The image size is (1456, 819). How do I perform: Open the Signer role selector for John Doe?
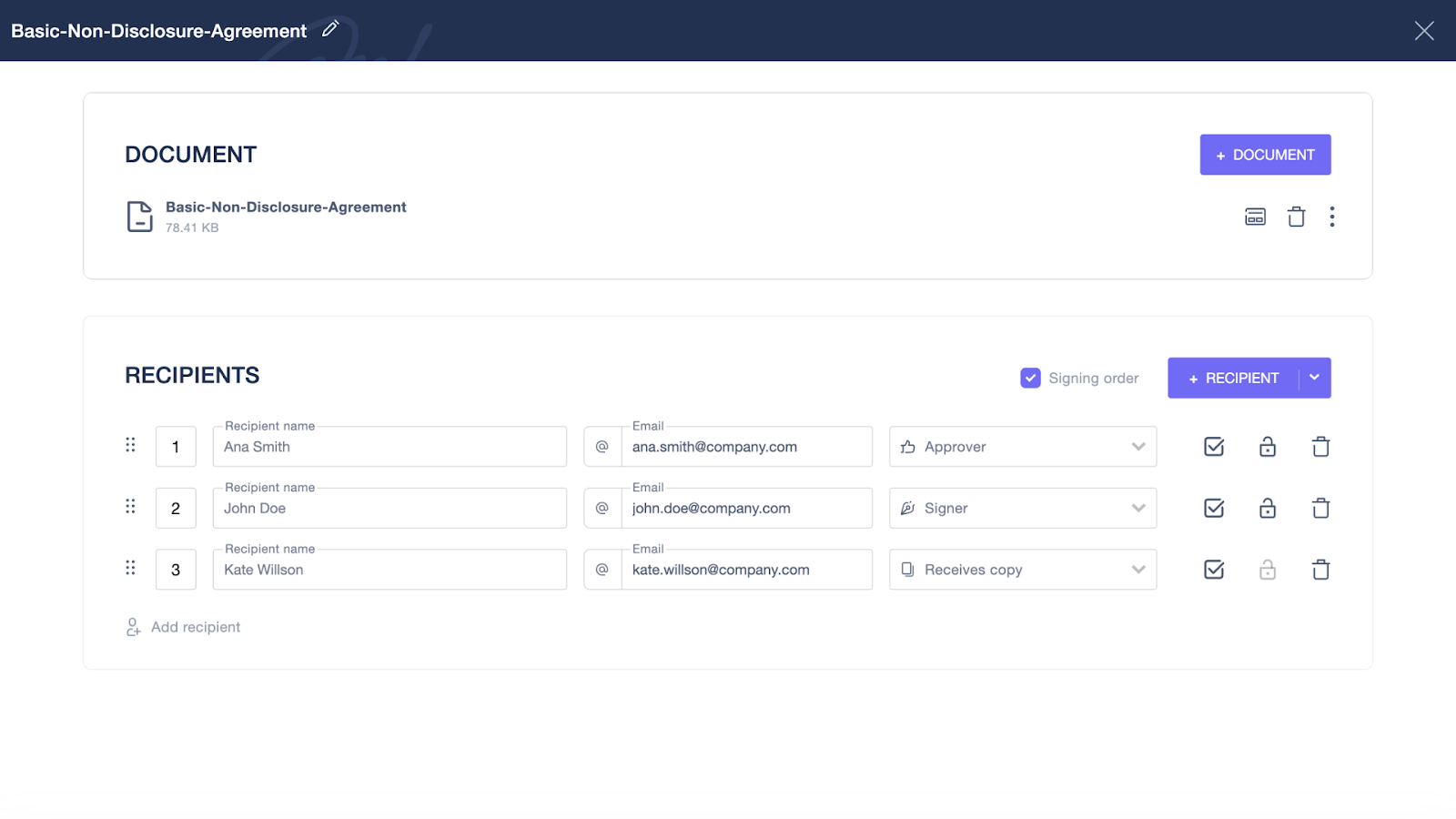coord(1022,508)
